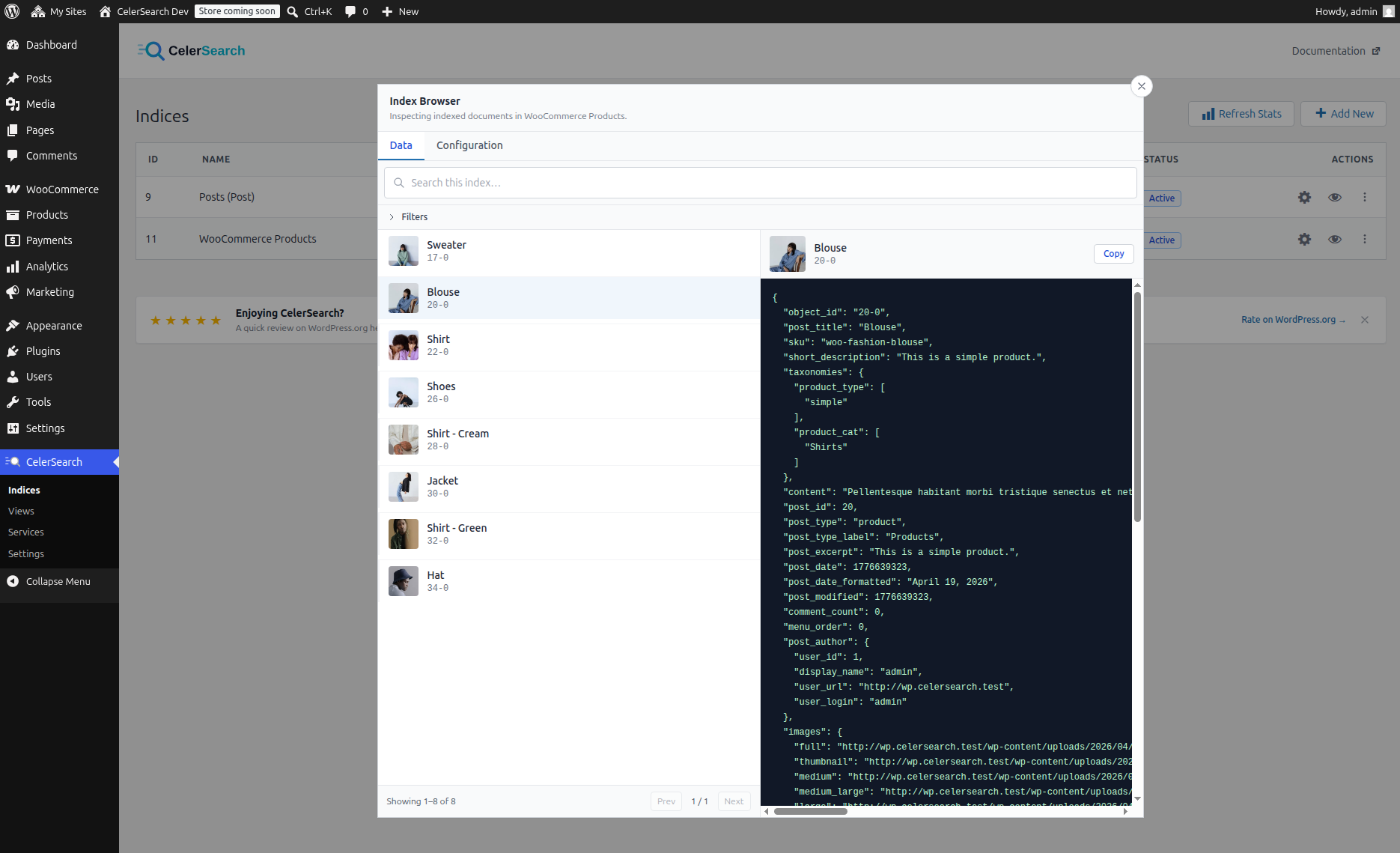Open CelerSearch Settings submenu item

click(26, 553)
